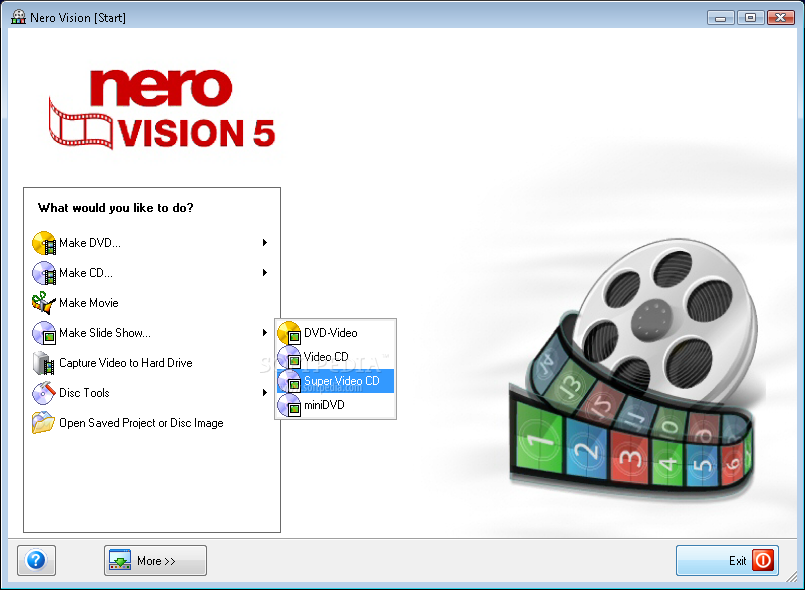Image resolution: width=805 pixels, height=590 pixels.
Task: Click the icon on the More button
Action: [x=120, y=560]
